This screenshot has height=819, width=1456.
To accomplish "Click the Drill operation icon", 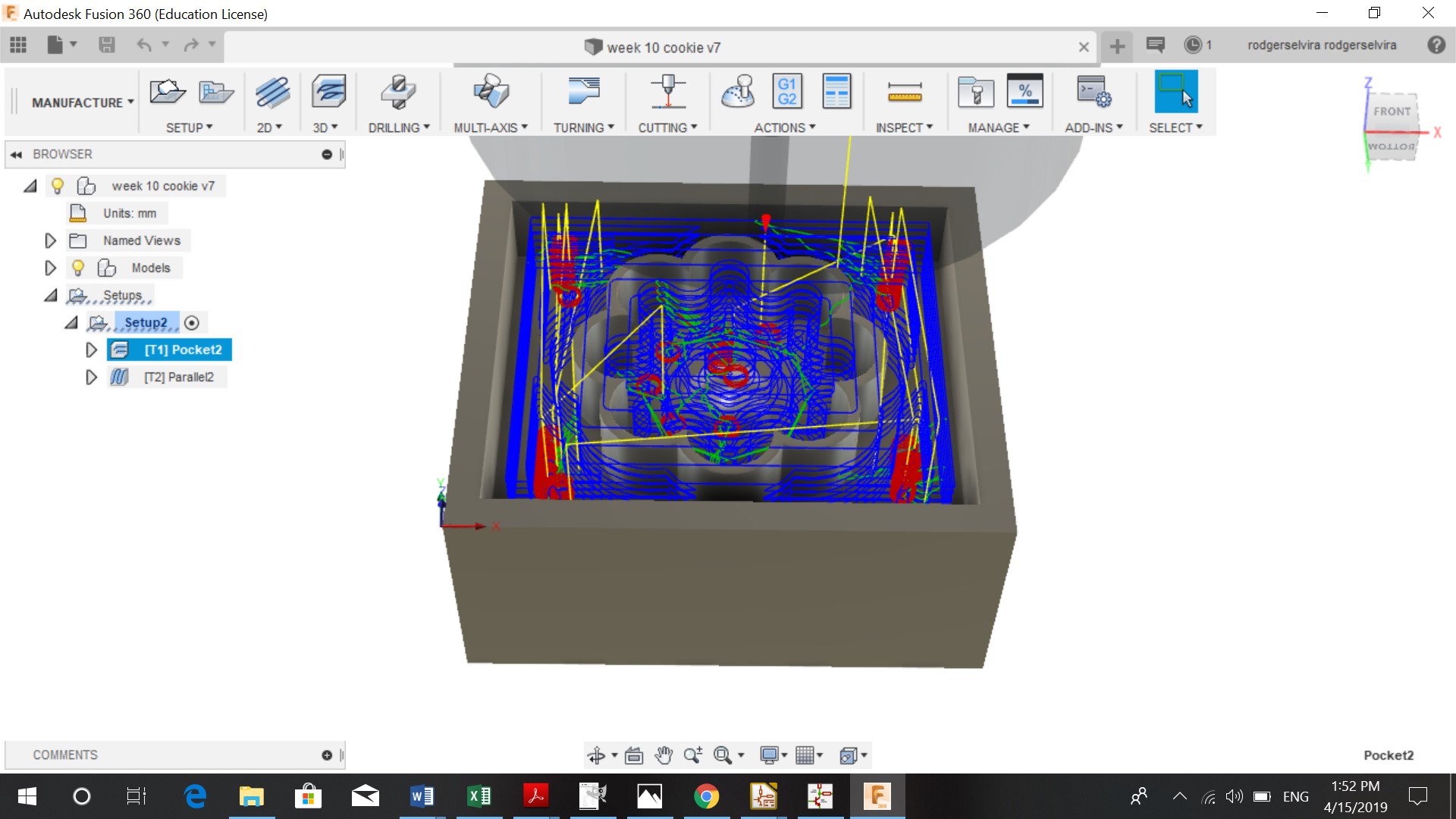I will coord(398,93).
